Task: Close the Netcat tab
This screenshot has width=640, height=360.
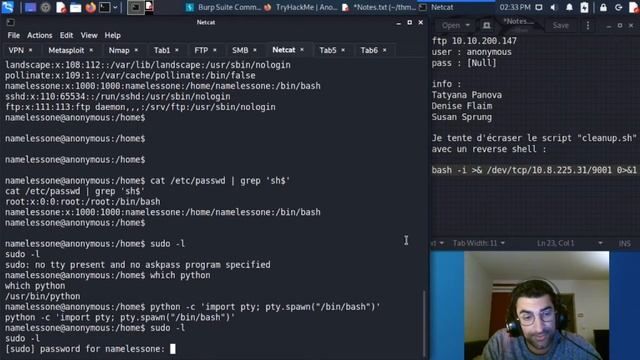Action: tap(302, 50)
